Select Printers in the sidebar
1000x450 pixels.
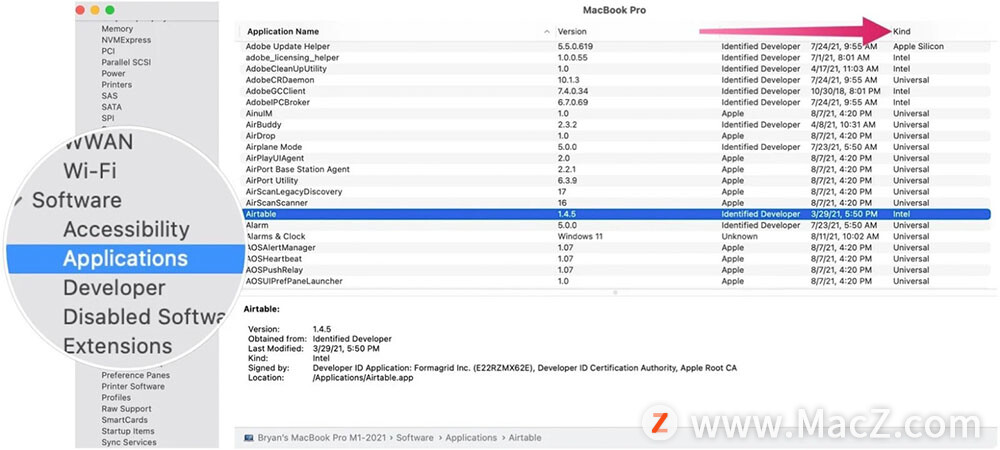117,85
